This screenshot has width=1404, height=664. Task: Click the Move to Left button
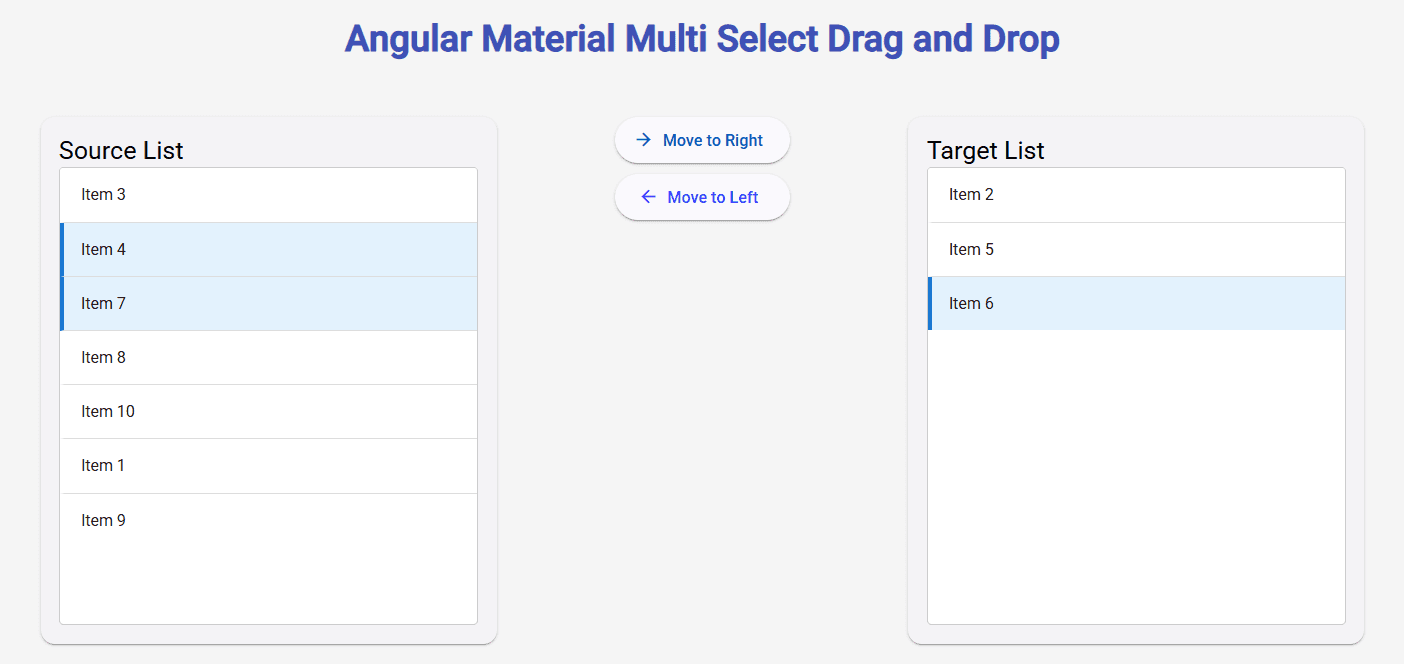pos(702,197)
